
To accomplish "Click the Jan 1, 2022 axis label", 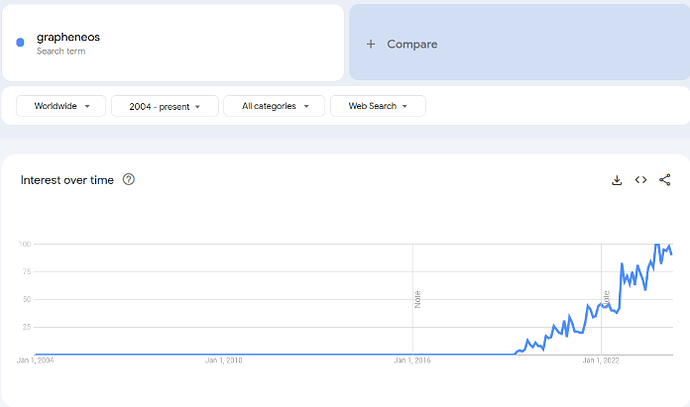I will pos(600,360).
